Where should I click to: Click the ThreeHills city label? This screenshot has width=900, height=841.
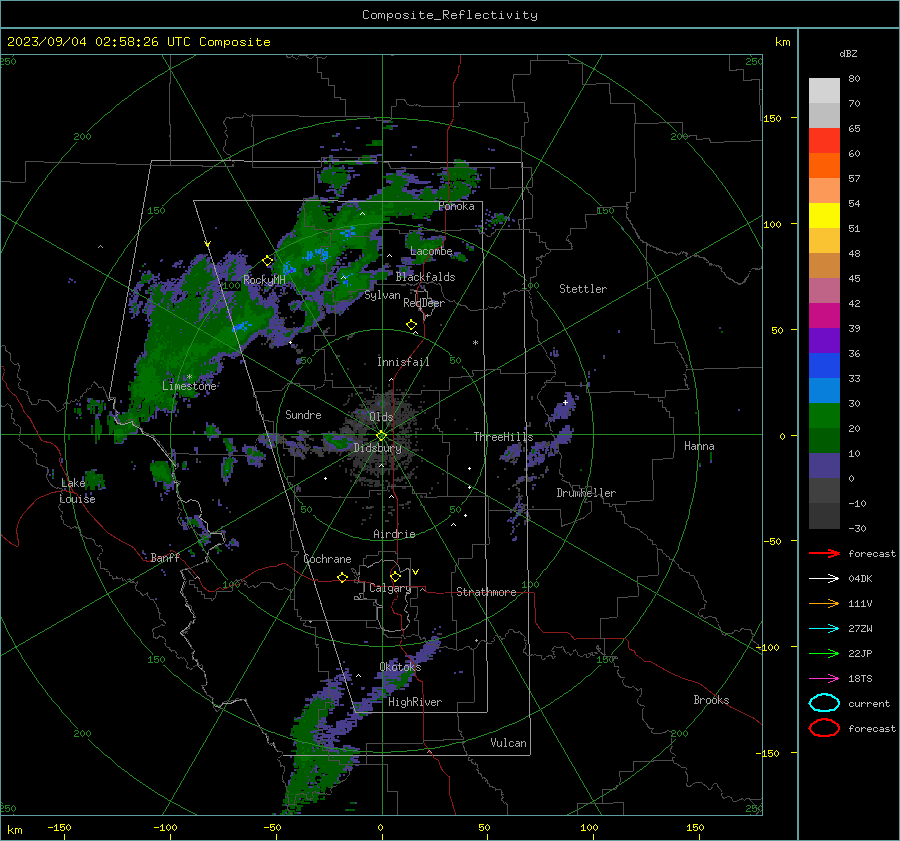[503, 437]
